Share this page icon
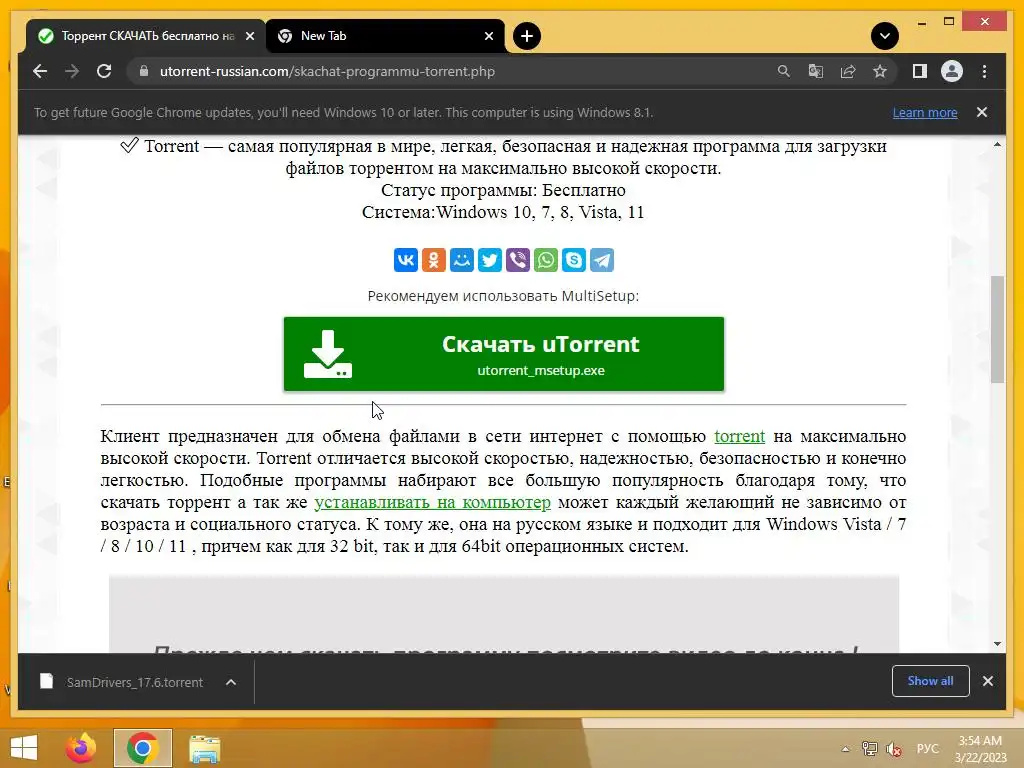Viewport: 1024px width, 768px height. [x=848, y=71]
